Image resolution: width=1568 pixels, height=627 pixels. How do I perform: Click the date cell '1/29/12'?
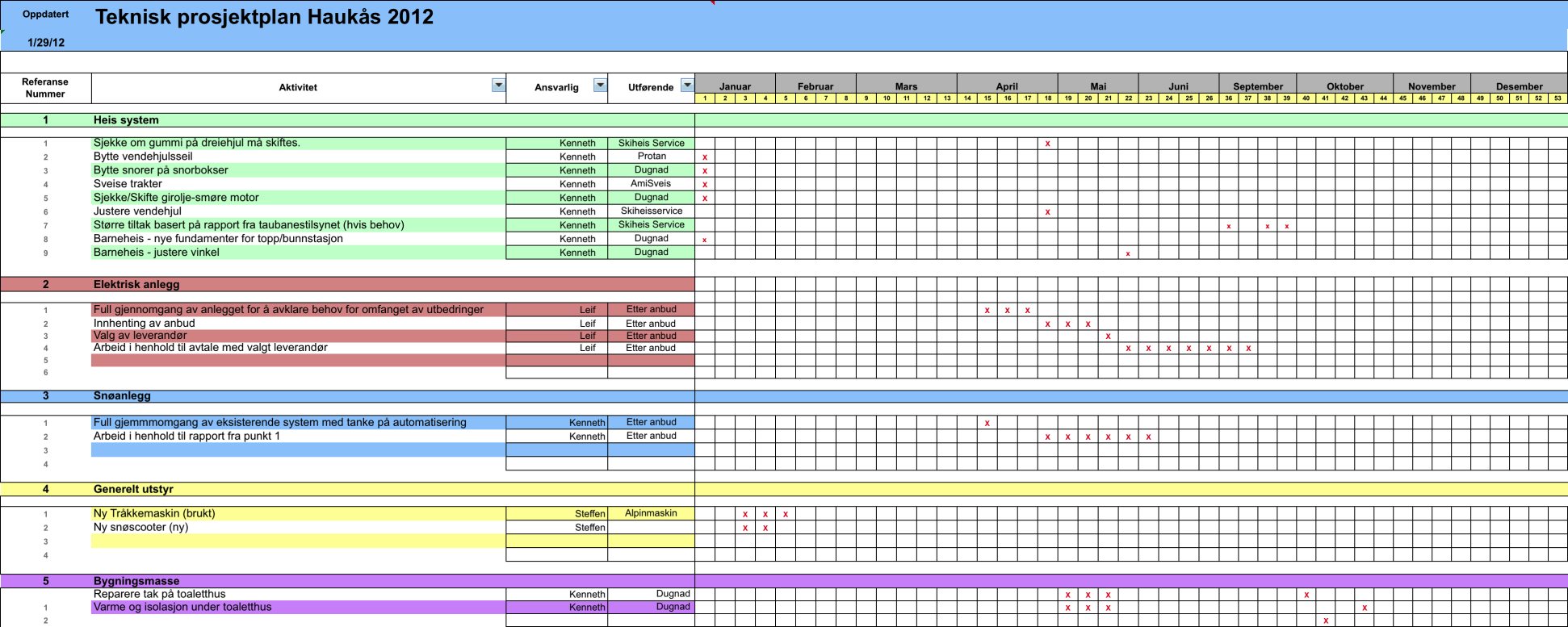[46, 43]
